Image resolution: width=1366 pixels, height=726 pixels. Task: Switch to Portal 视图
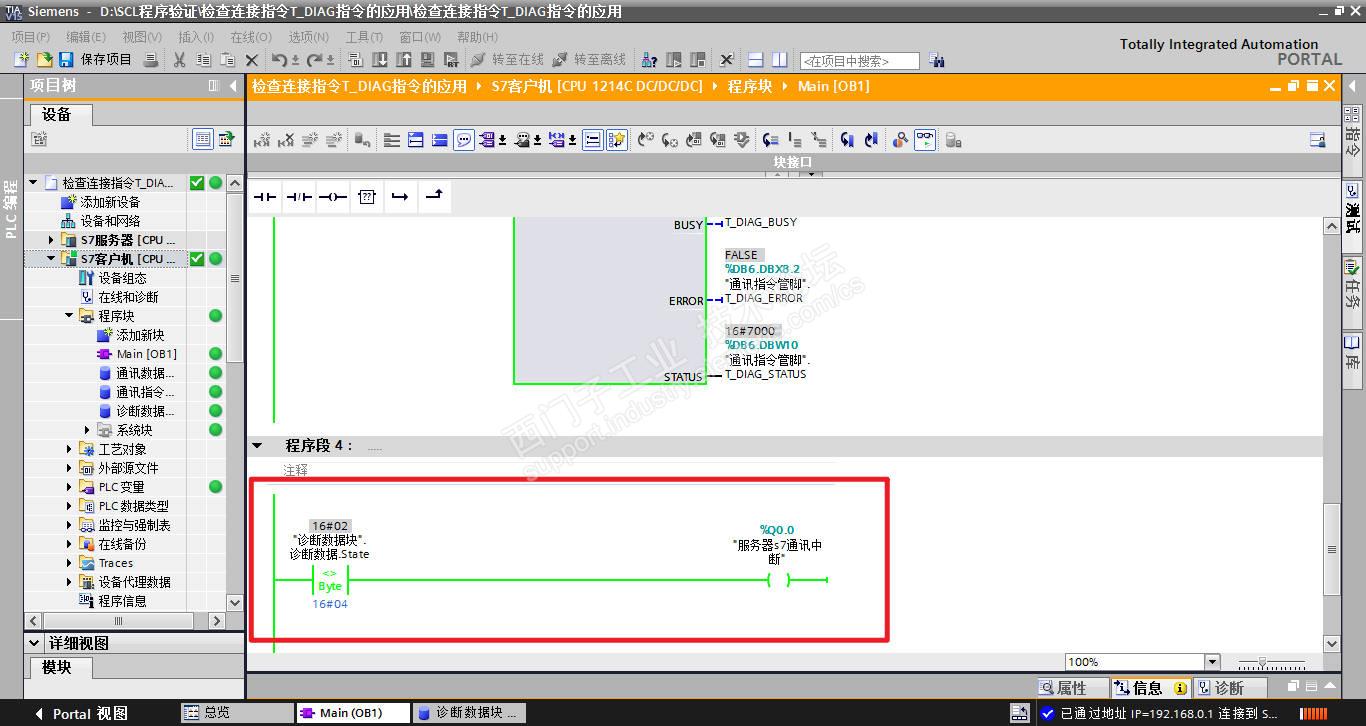pyautogui.click(x=81, y=713)
